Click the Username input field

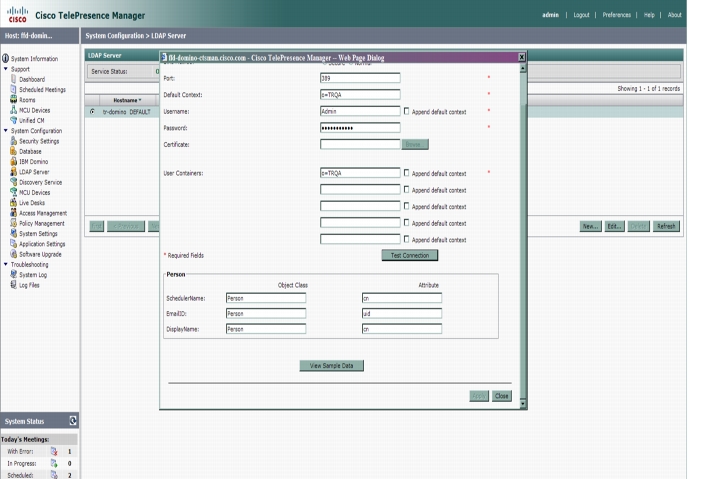click(360, 111)
